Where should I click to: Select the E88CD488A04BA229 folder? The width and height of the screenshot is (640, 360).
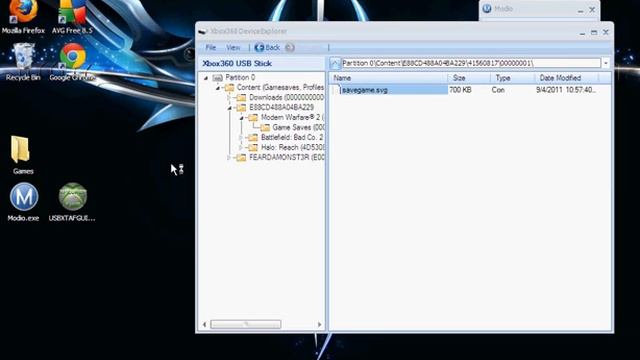coord(282,108)
